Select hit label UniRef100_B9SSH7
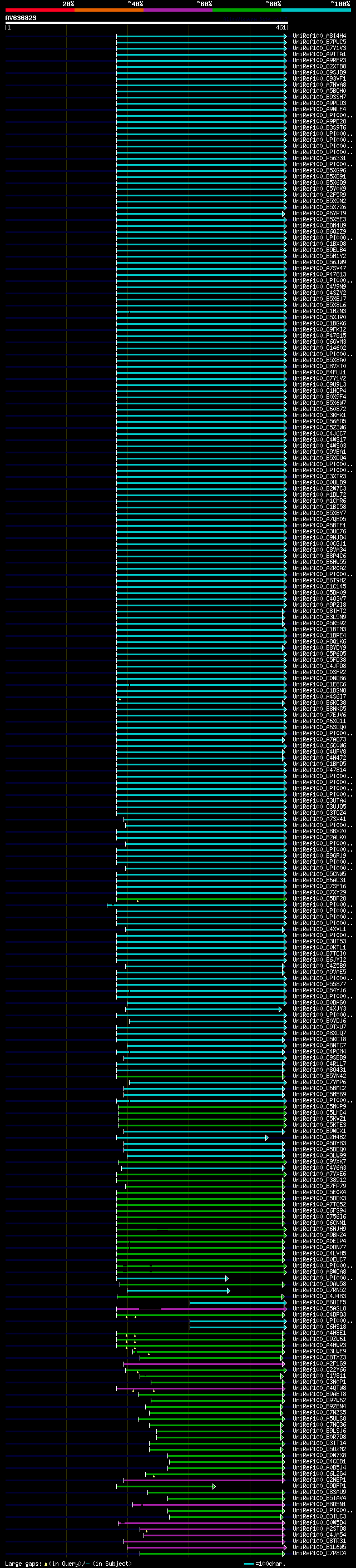Image resolution: width=356 pixels, height=1568 pixels. point(319,97)
